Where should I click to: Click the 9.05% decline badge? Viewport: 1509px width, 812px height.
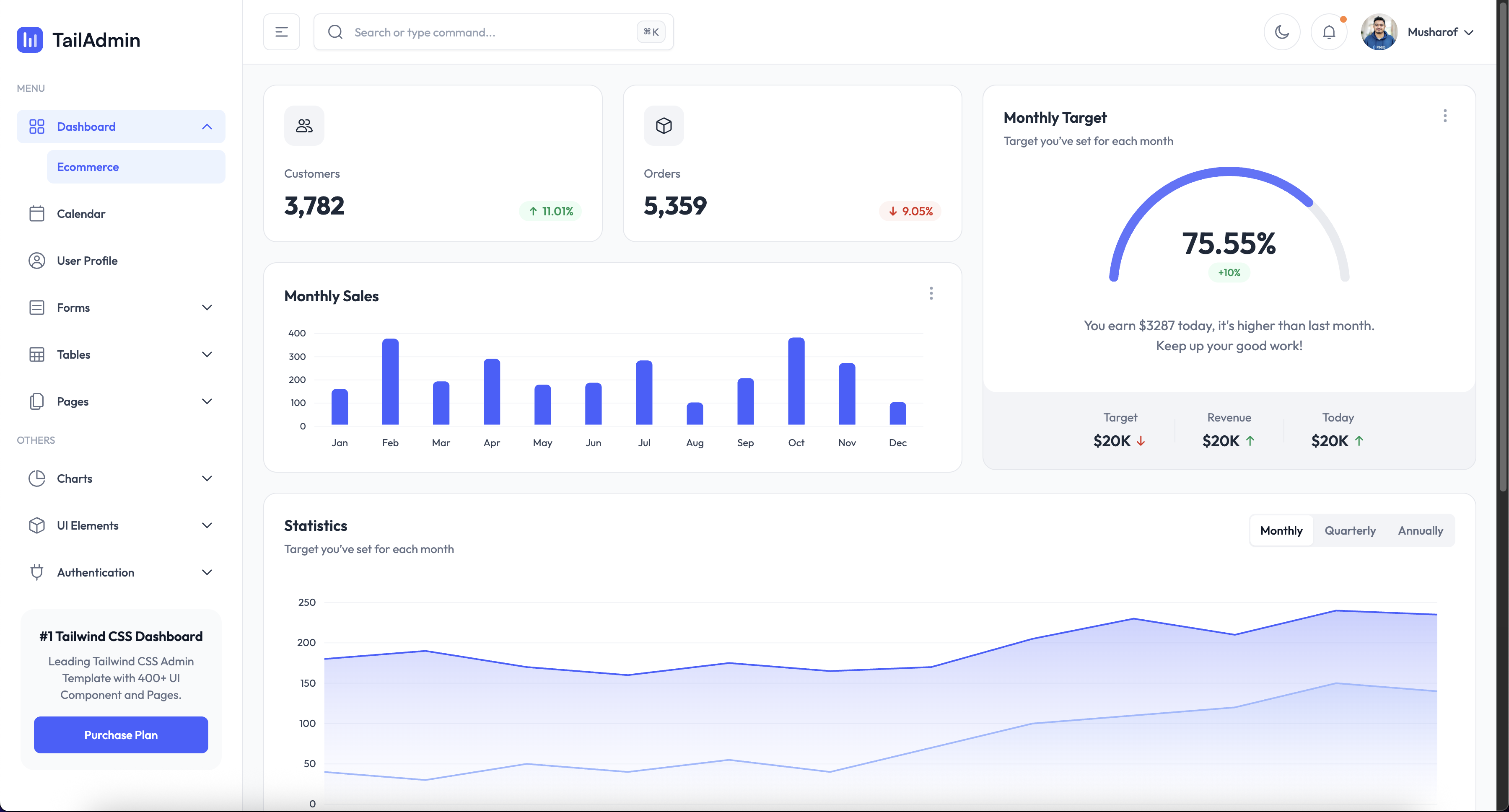[910, 211]
